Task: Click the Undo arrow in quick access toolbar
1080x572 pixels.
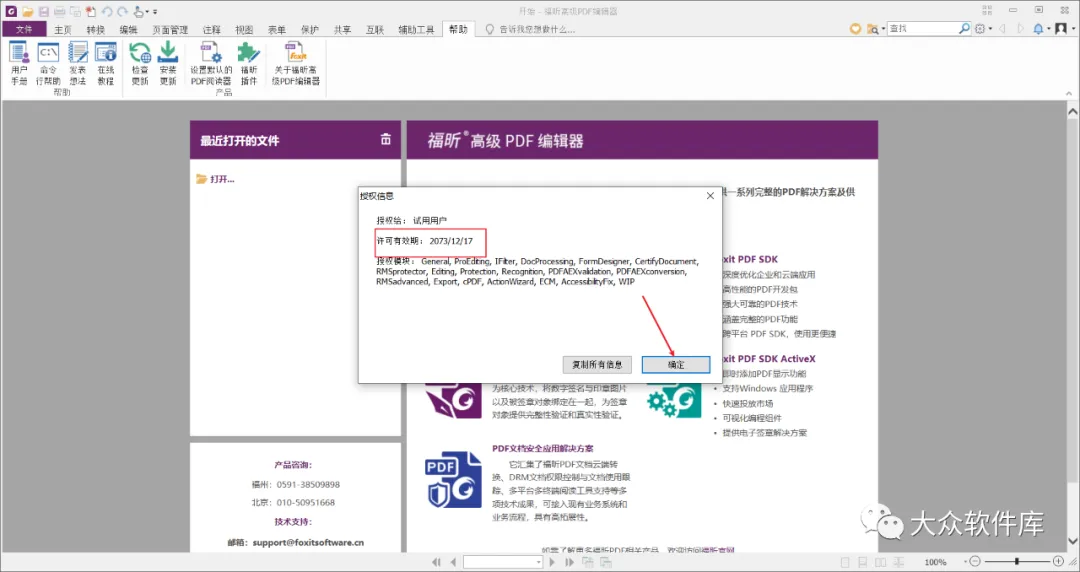Action: 107,11
